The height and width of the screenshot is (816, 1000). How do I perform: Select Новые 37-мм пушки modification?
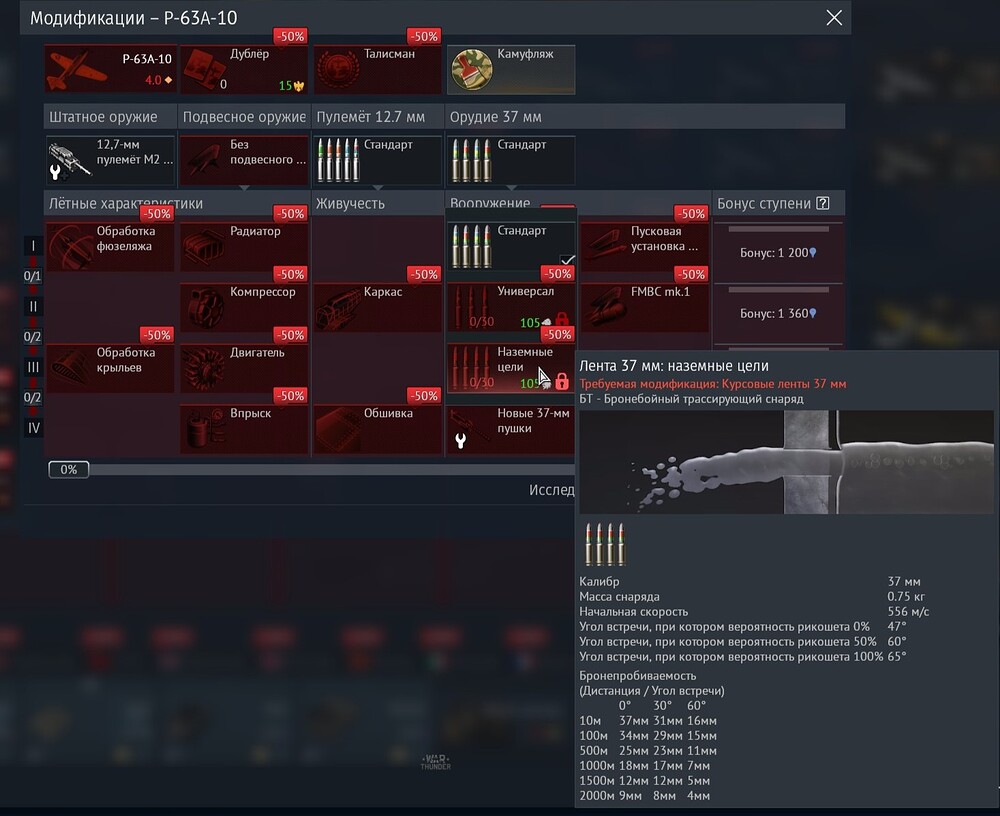click(x=511, y=429)
